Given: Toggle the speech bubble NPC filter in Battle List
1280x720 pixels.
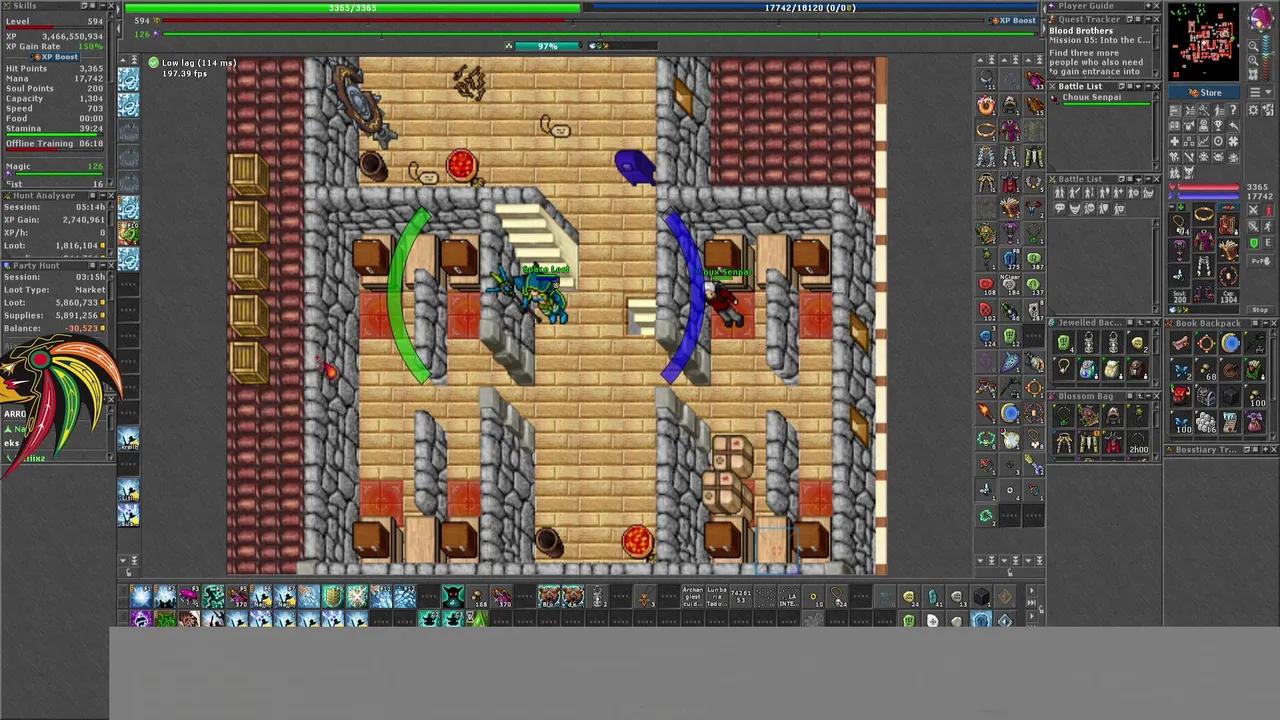Looking at the screenshot, I should [1059, 208].
